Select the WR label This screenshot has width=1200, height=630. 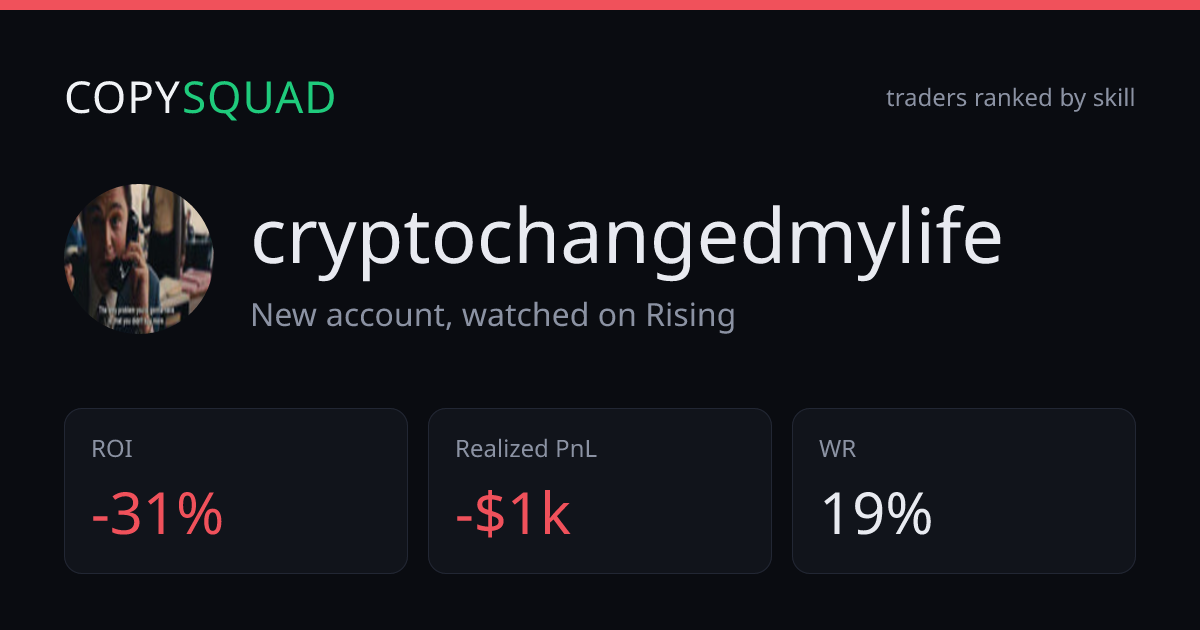(837, 450)
